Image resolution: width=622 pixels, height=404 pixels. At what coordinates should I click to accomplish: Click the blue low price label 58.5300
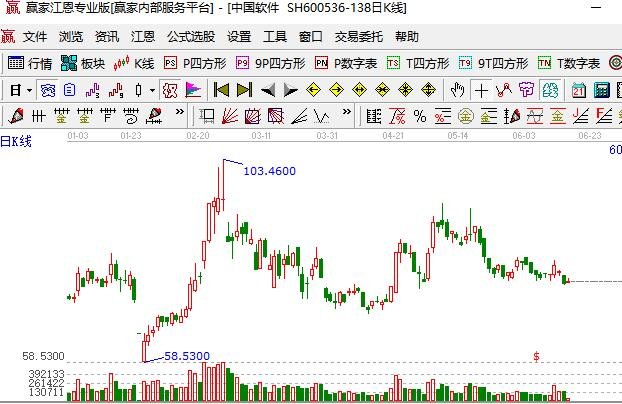pos(186,356)
